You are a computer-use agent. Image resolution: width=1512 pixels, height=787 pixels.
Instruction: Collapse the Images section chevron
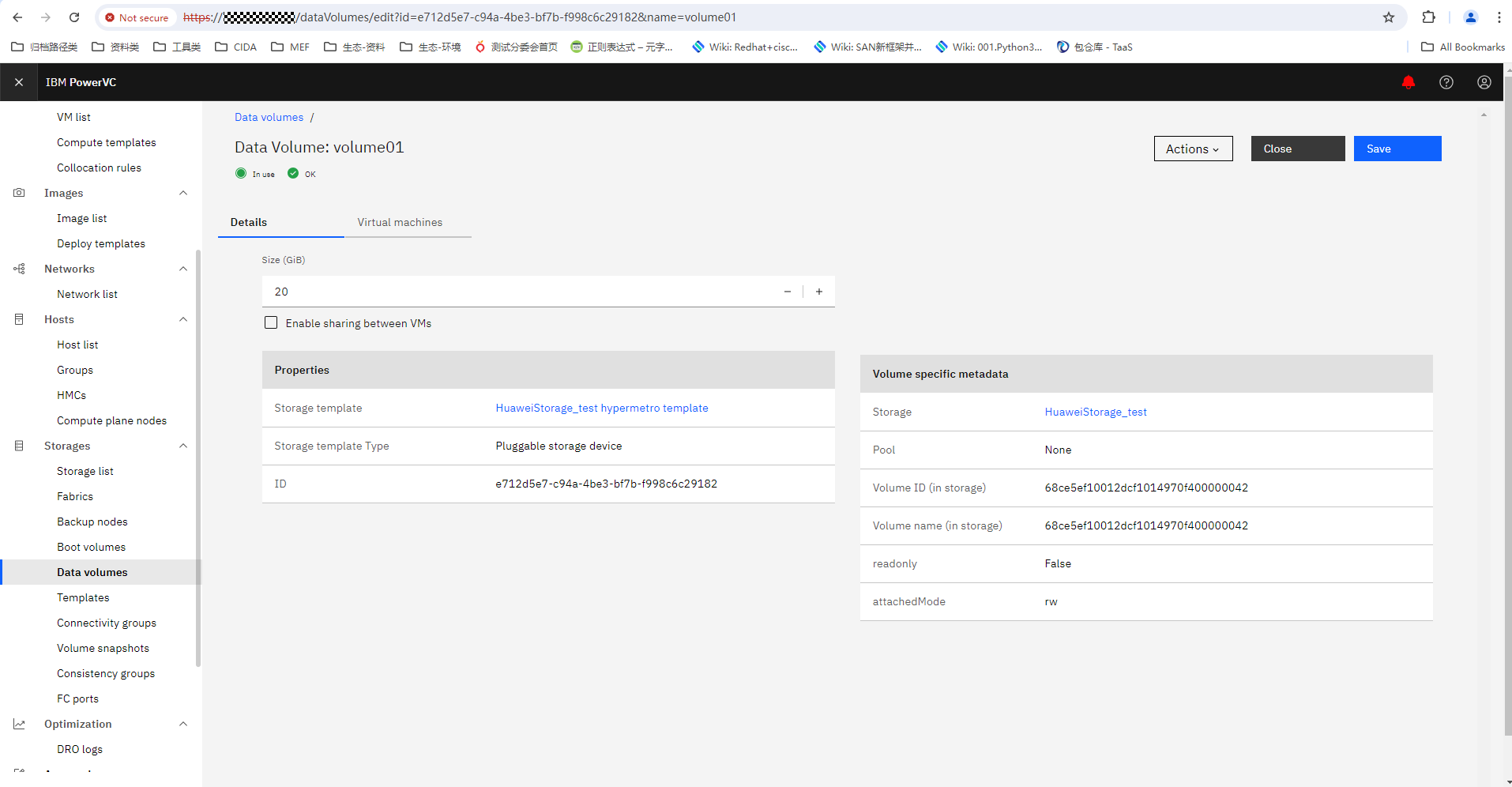coord(183,193)
